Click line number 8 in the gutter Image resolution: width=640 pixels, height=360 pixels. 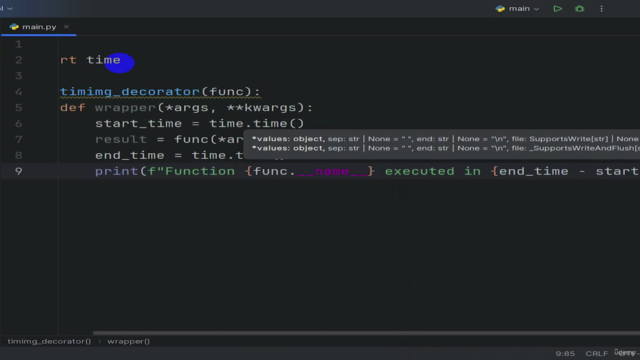(18, 156)
